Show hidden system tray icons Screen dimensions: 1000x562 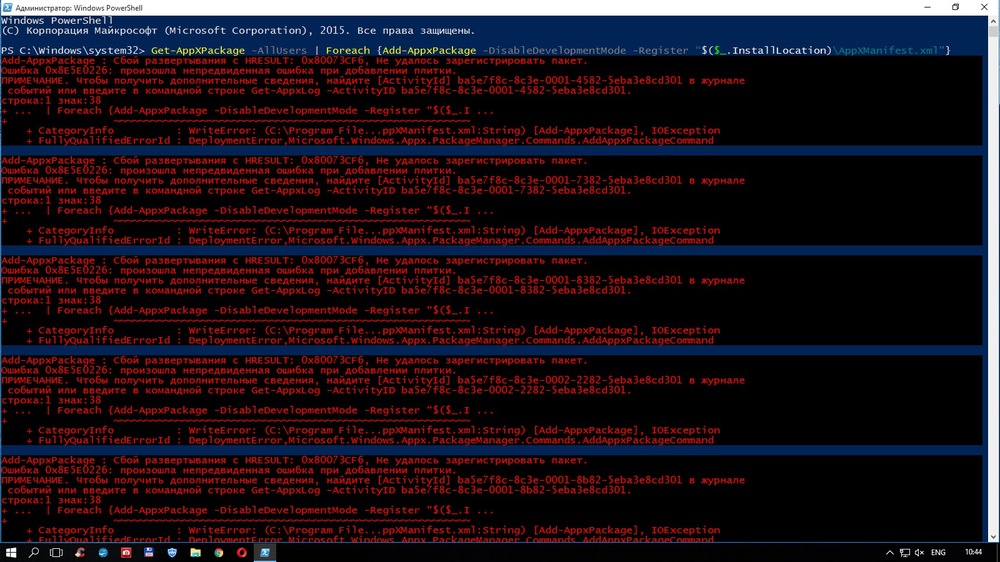890,552
